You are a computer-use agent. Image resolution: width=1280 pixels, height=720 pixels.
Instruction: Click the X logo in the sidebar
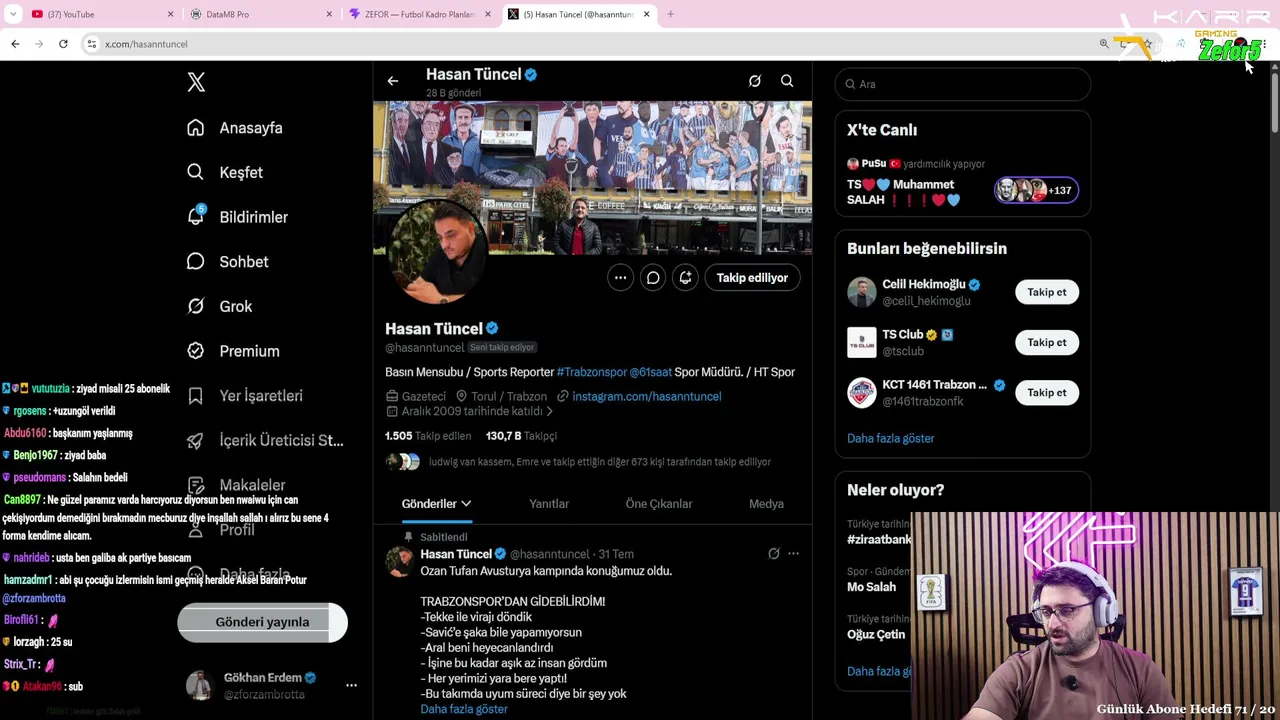pyautogui.click(x=196, y=83)
